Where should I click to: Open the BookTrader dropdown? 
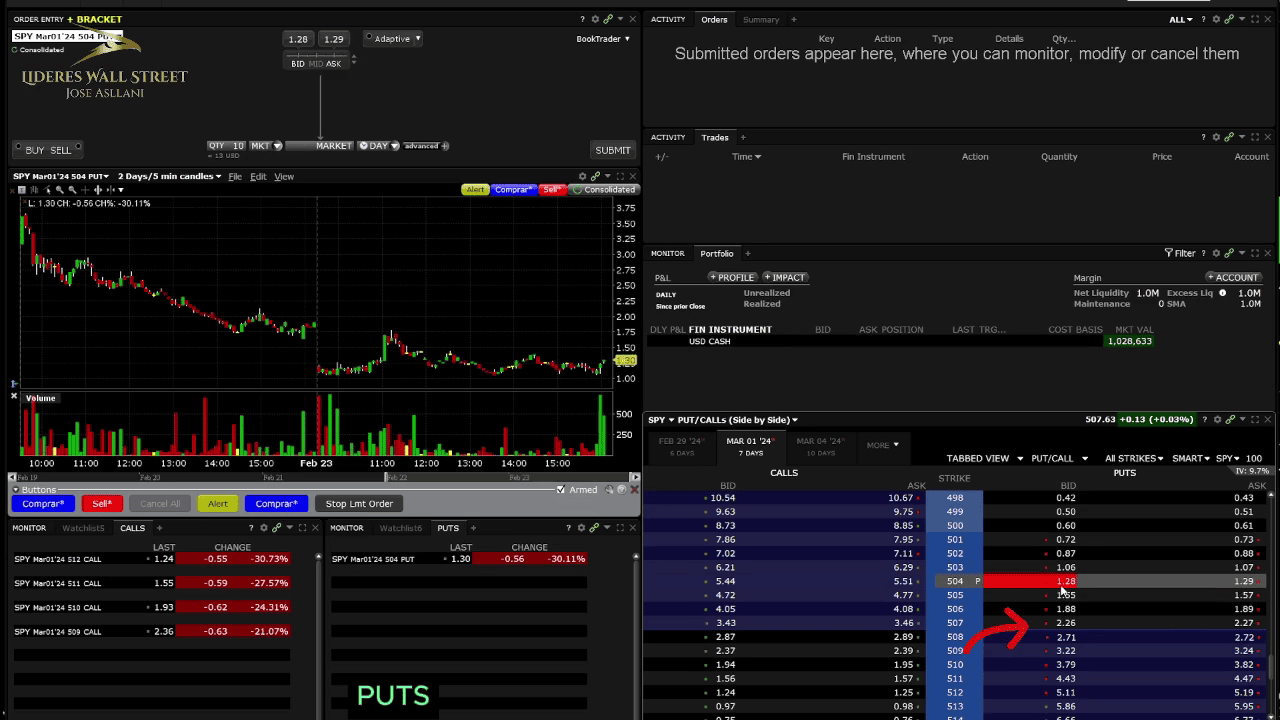[603, 39]
